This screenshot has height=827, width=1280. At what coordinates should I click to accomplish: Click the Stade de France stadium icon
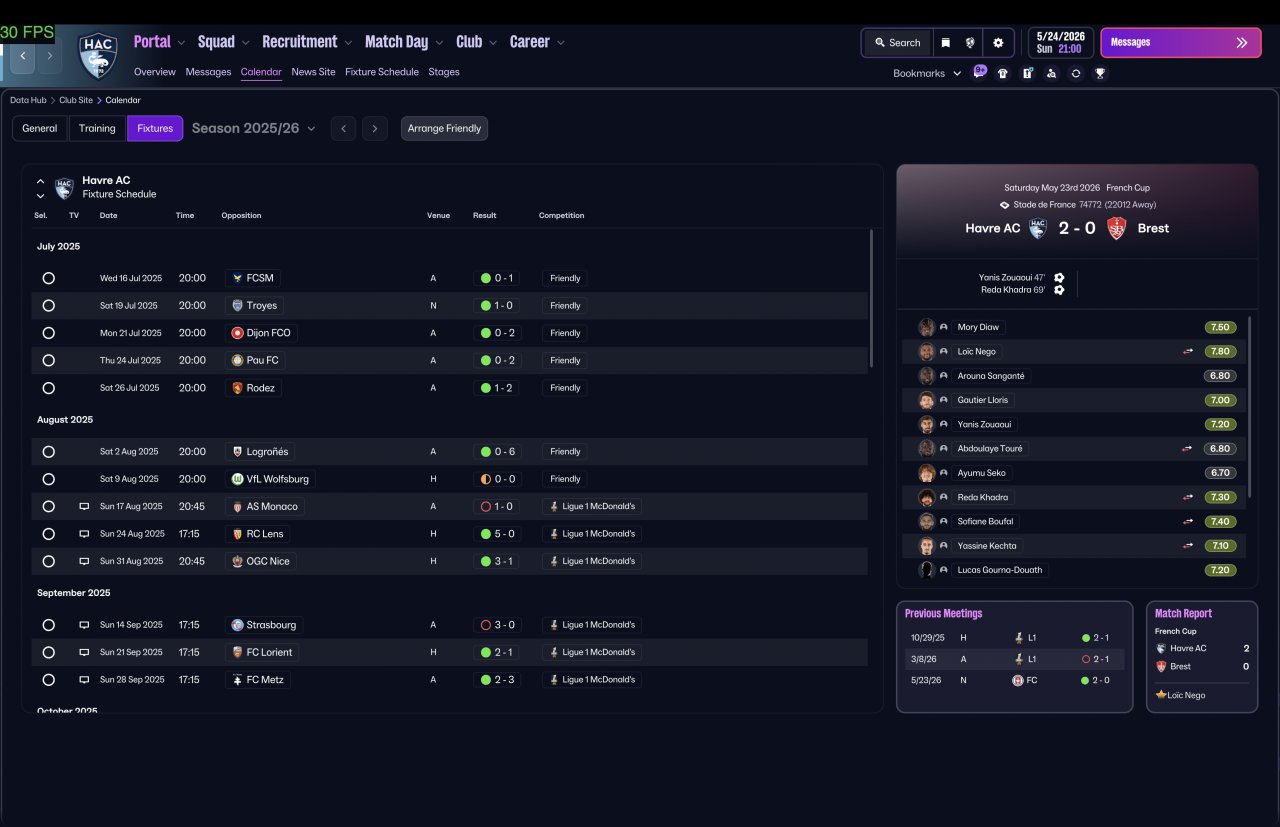1005,205
